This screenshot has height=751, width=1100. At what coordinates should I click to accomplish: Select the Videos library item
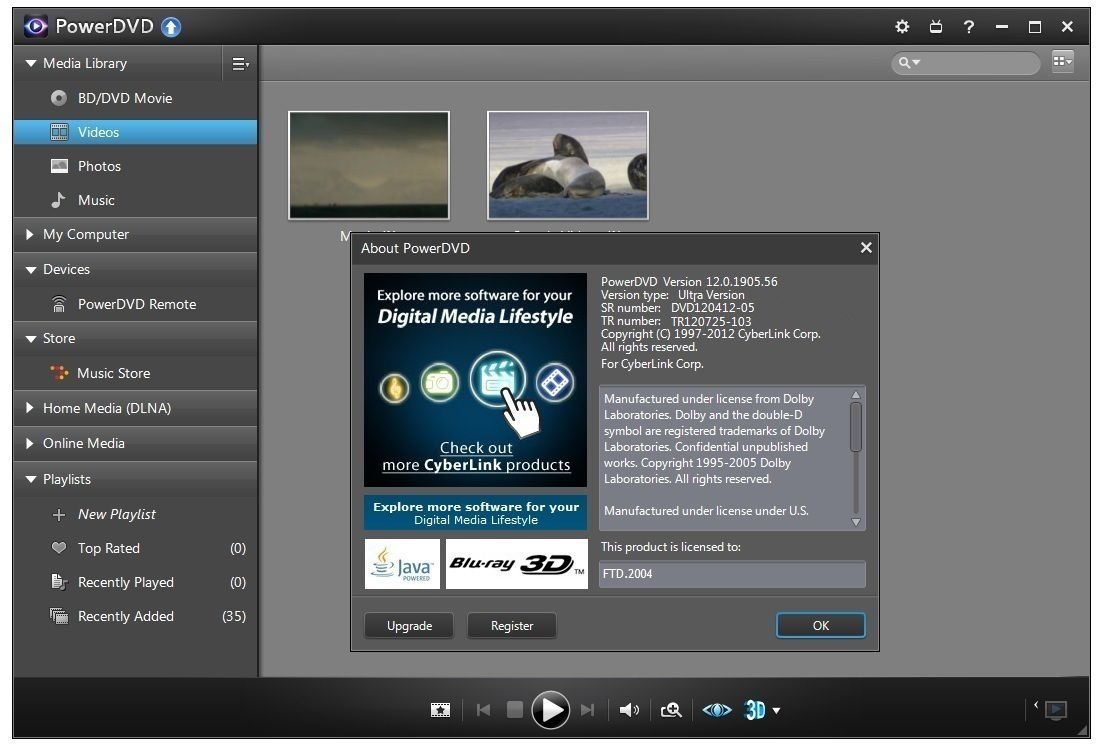point(135,132)
